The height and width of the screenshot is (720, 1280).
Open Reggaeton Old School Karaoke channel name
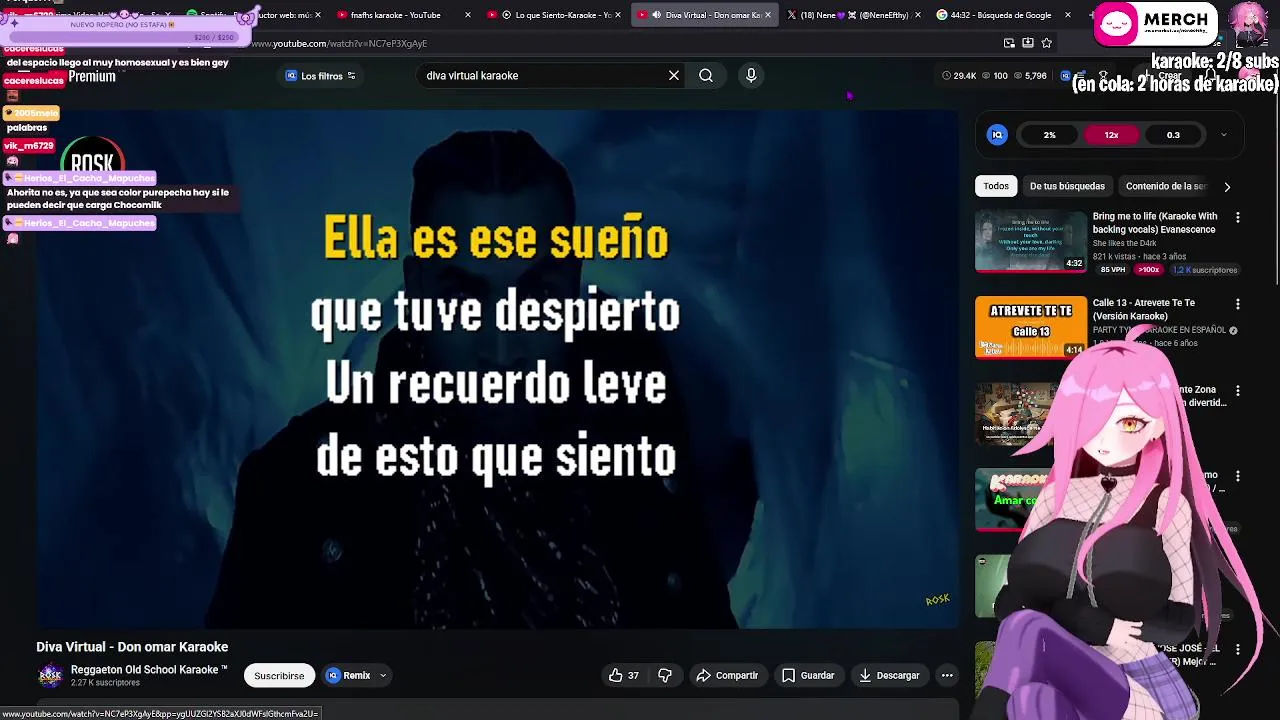[x=149, y=670]
